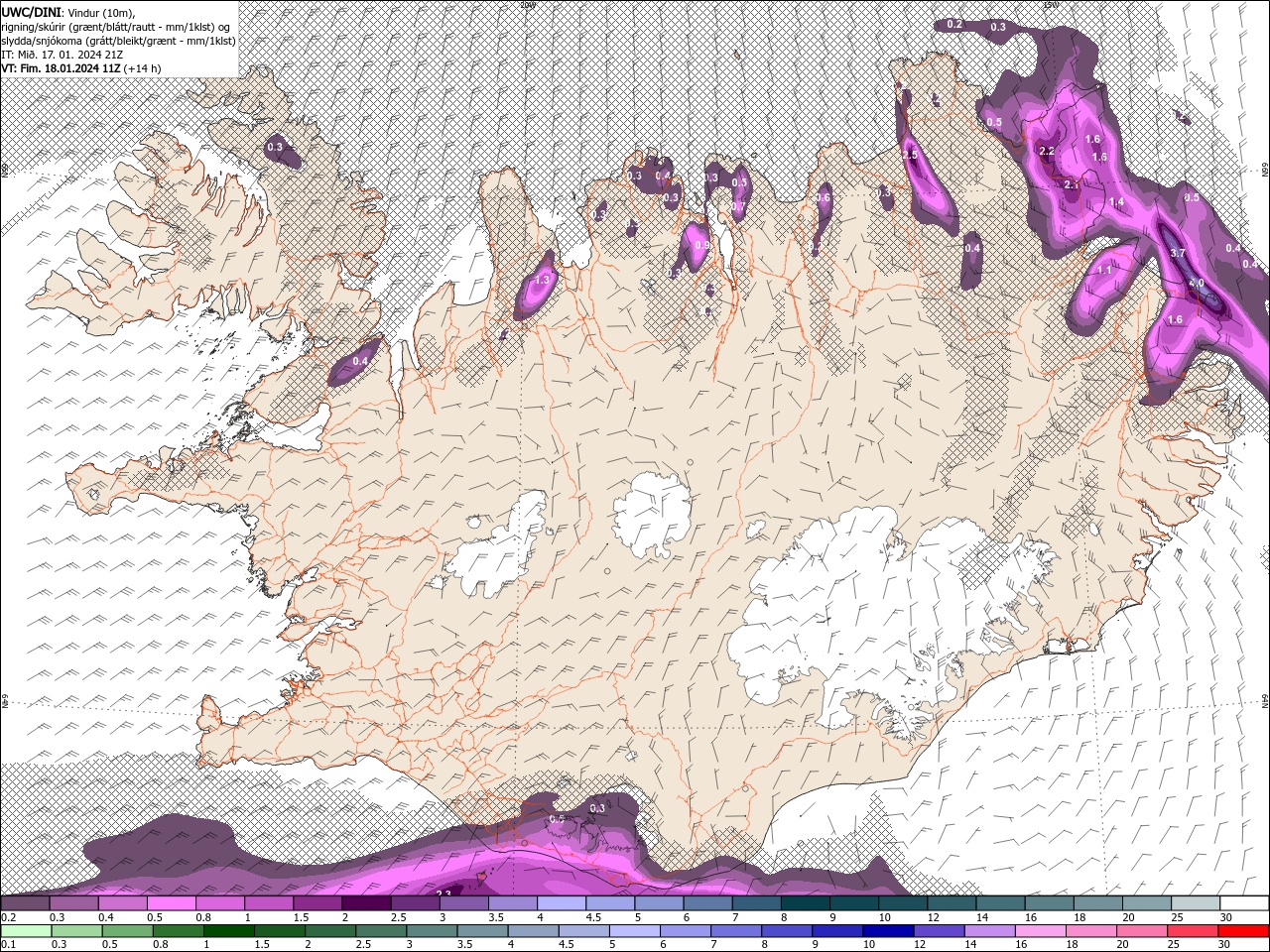Click the 0.6 snowfall value on the map
The height and width of the screenshot is (952, 1270).
pos(823,198)
